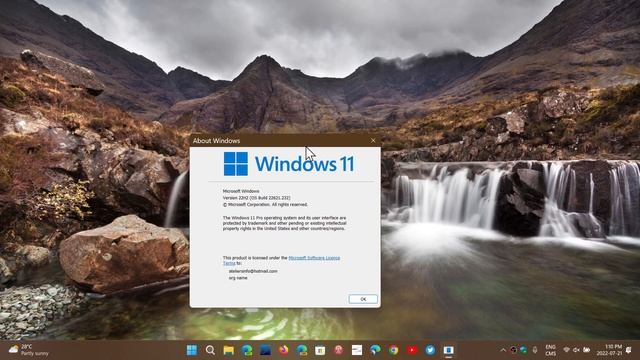The width and height of the screenshot is (640, 360).
Task: Open the notification bell icon
Action: (629, 350)
